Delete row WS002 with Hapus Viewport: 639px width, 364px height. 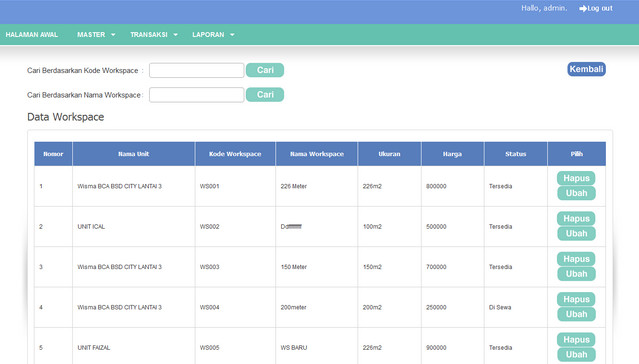click(x=576, y=218)
